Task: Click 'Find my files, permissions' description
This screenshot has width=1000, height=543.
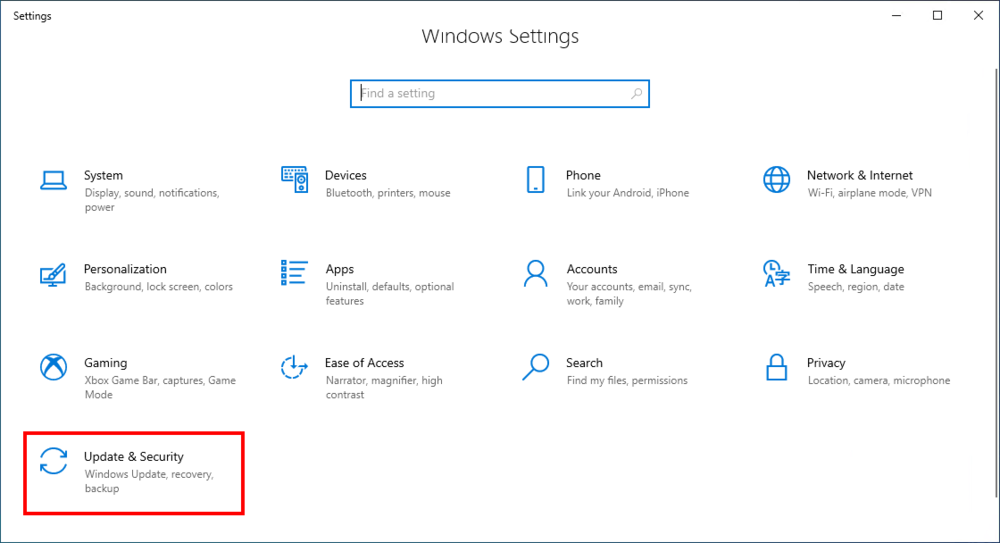Action: tap(627, 380)
